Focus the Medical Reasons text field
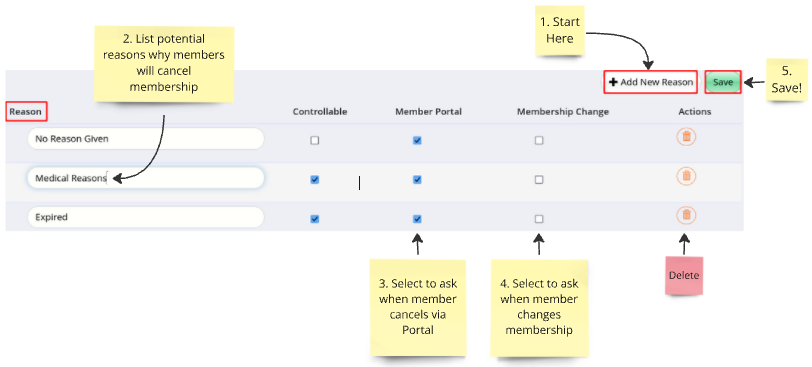This screenshot has width=812, height=367. (146, 178)
